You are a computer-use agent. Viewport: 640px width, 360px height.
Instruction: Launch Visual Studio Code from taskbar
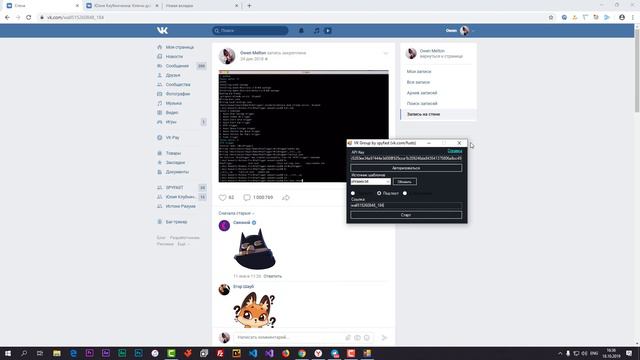(253, 353)
